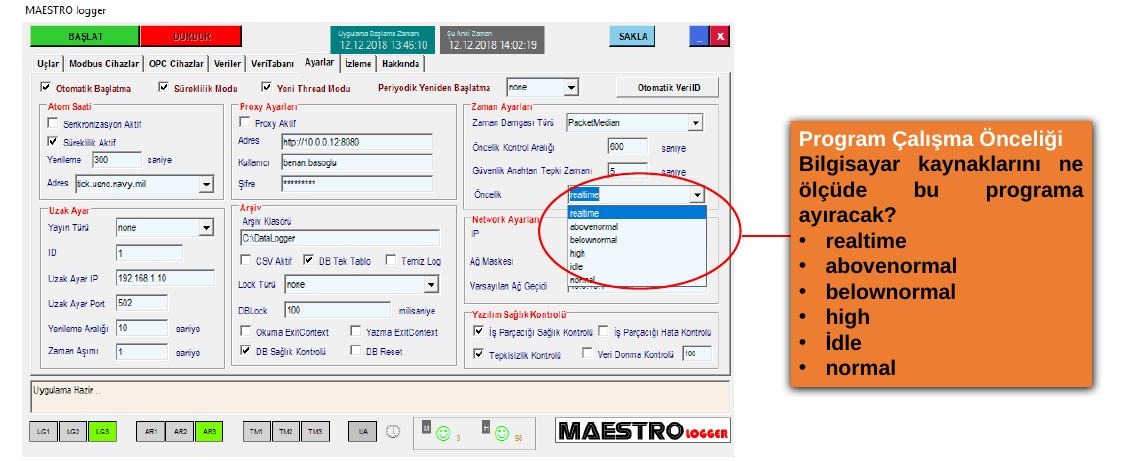The image size is (1134, 461).
Task: Switch to the Veriler tab
Action: (x=227, y=64)
